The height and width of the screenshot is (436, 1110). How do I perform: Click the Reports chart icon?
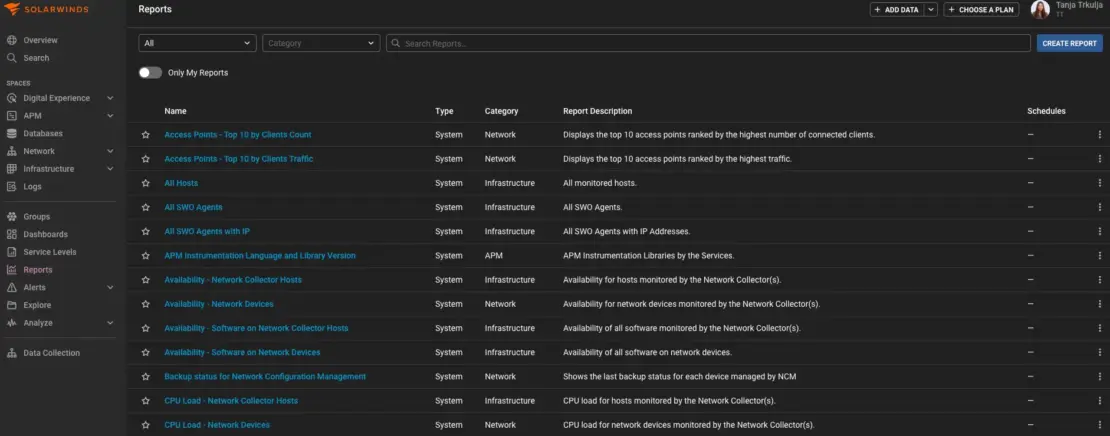(x=11, y=270)
